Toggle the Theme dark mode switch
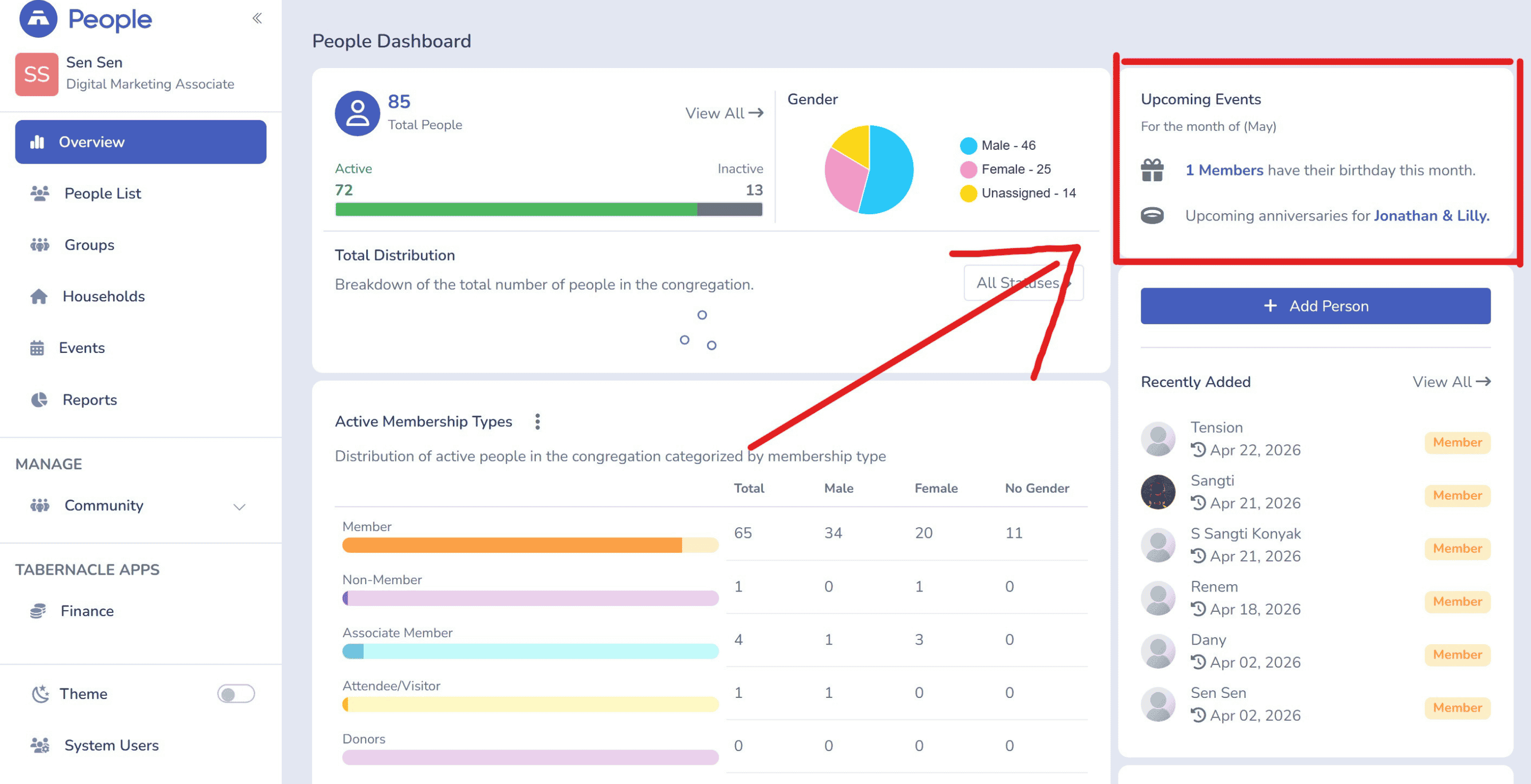The image size is (1531, 784). point(235,694)
